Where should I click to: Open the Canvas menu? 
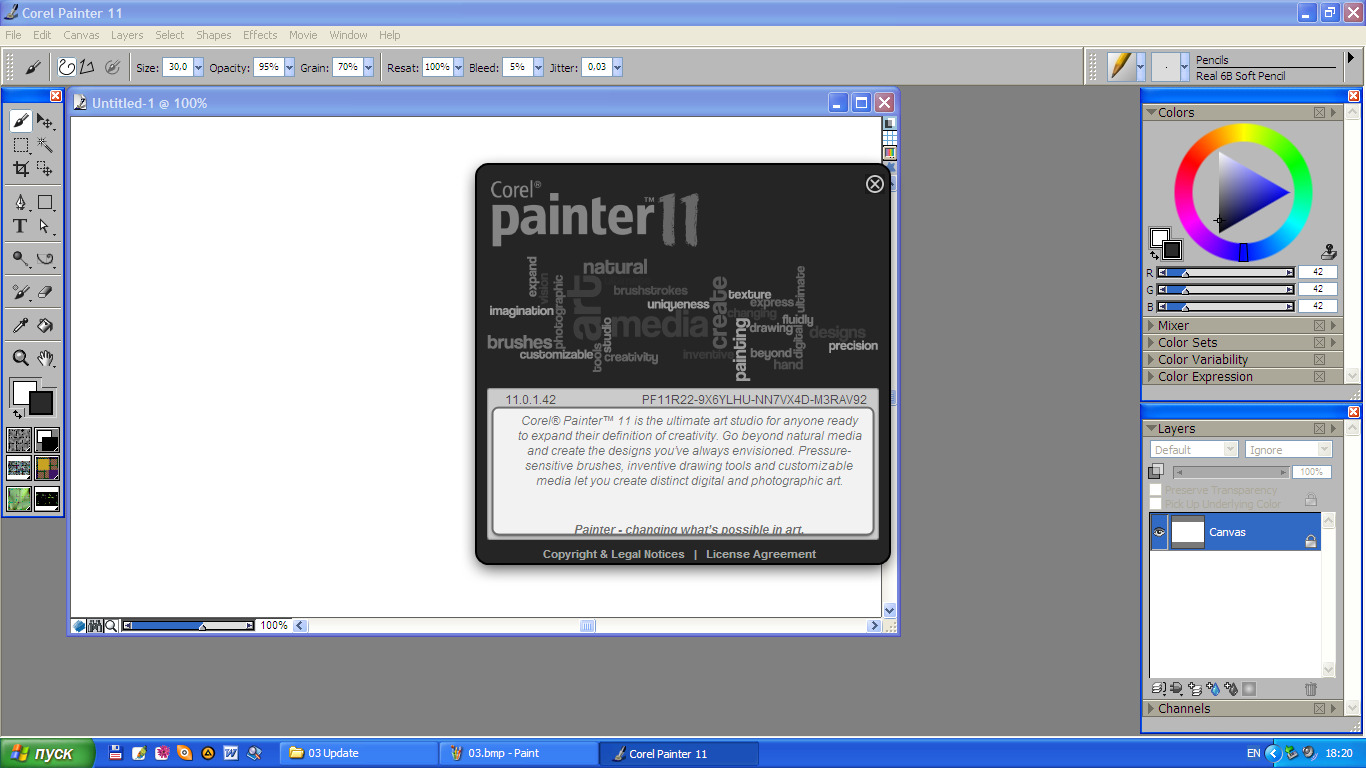[81, 35]
